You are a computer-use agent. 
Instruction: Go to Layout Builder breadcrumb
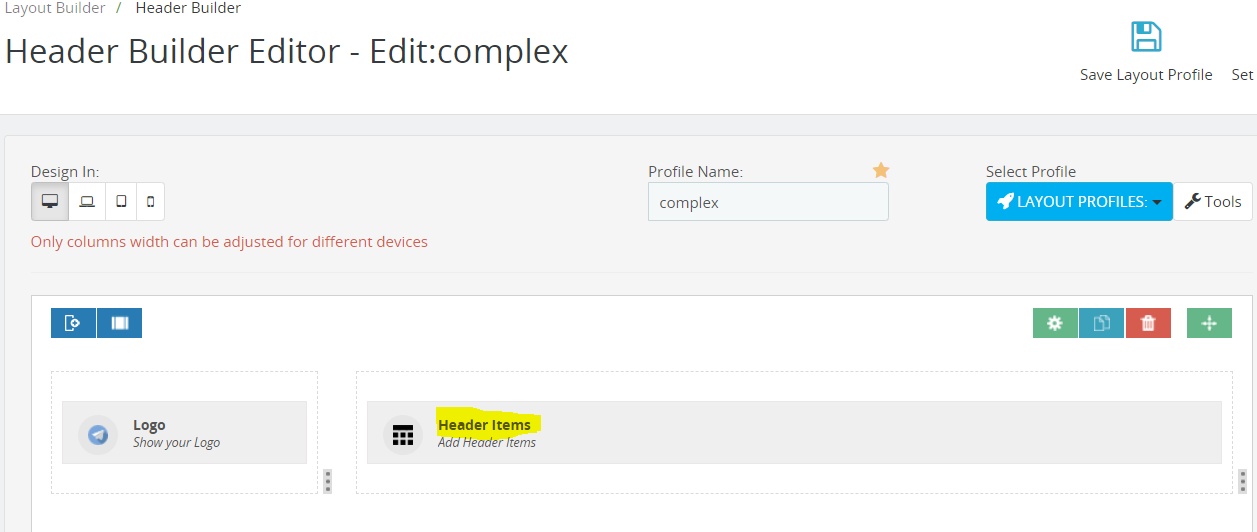[53, 8]
